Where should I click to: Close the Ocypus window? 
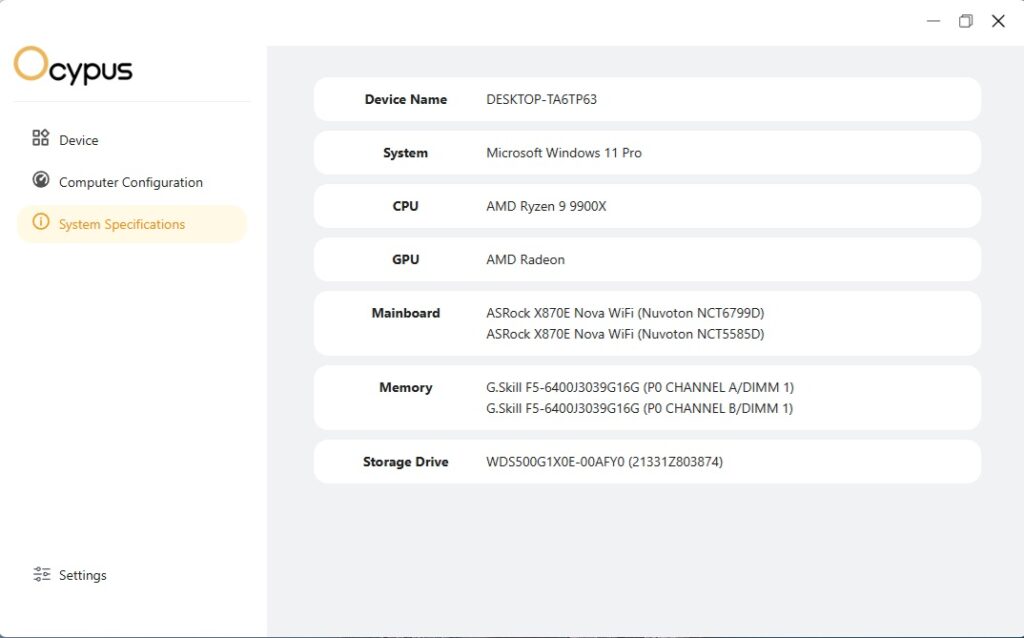pyautogui.click(x=998, y=21)
